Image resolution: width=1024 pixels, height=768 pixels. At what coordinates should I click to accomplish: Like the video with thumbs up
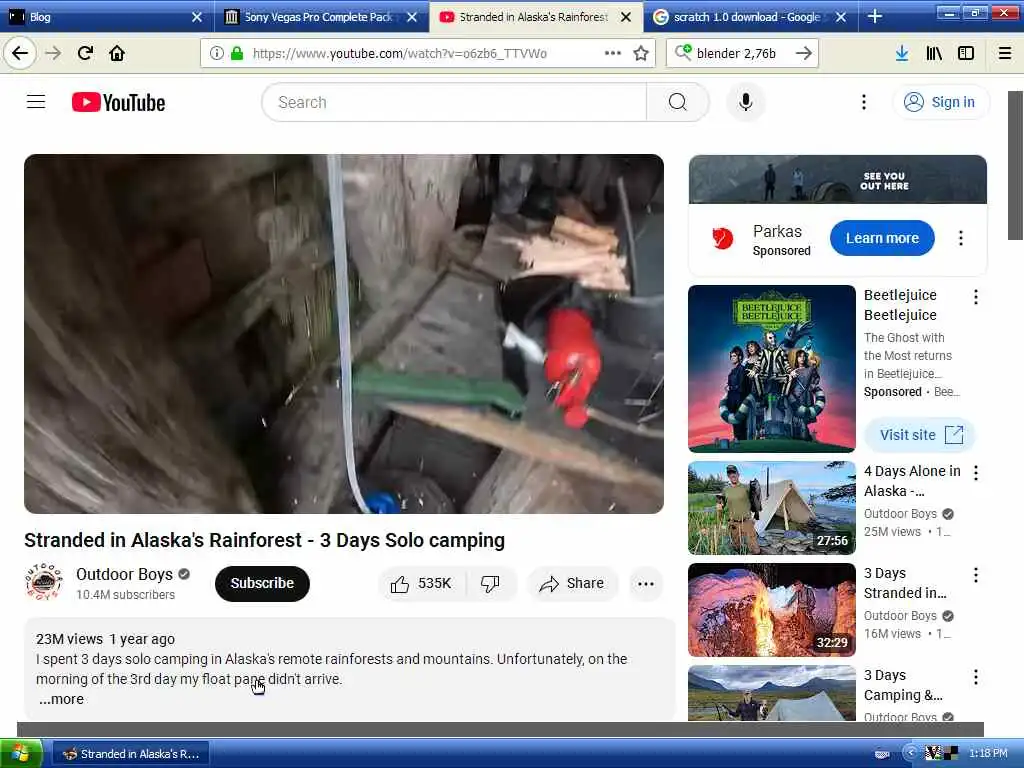pyautogui.click(x=421, y=583)
